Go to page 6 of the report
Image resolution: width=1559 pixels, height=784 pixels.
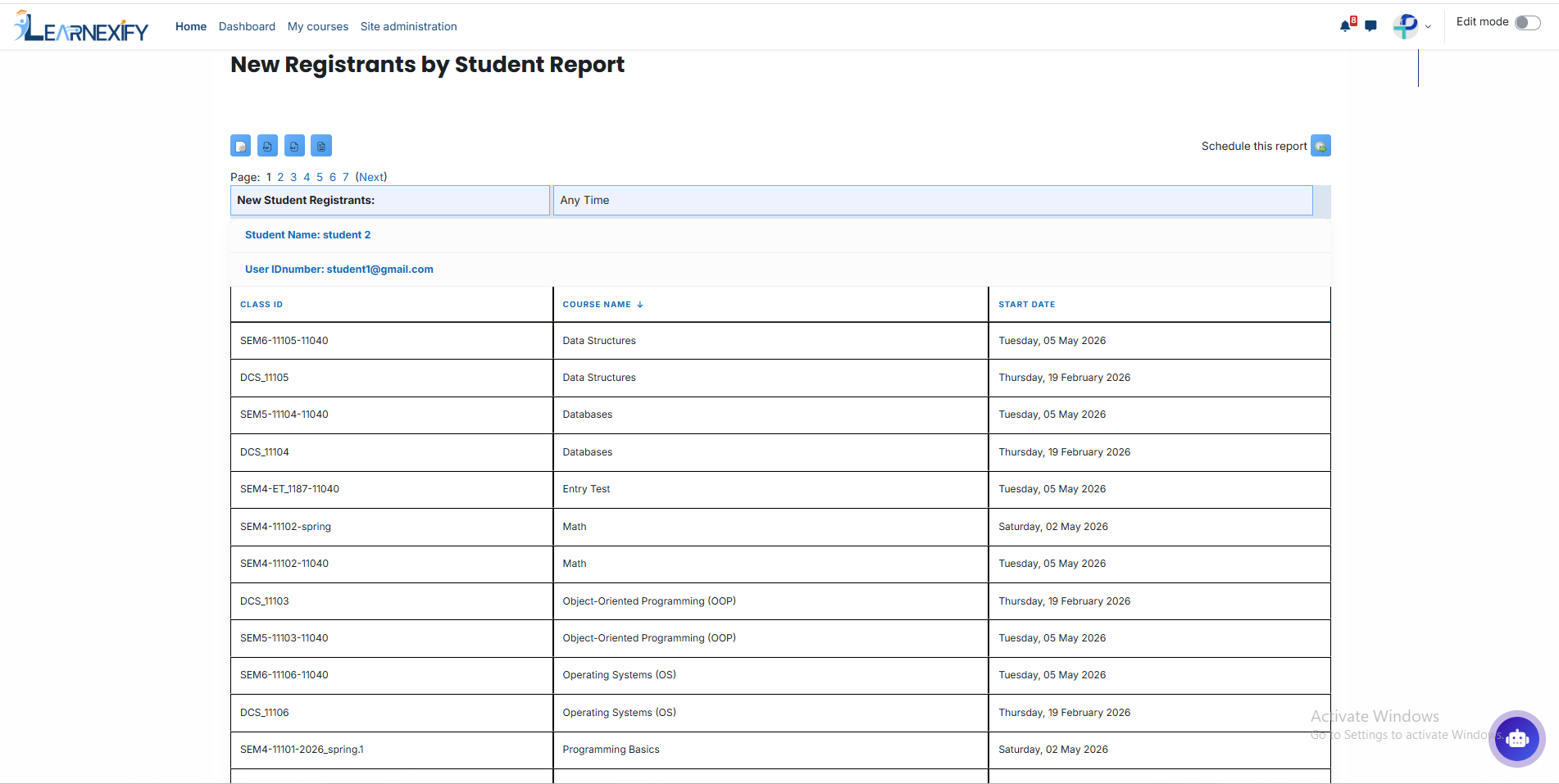(x=333, y=177)
